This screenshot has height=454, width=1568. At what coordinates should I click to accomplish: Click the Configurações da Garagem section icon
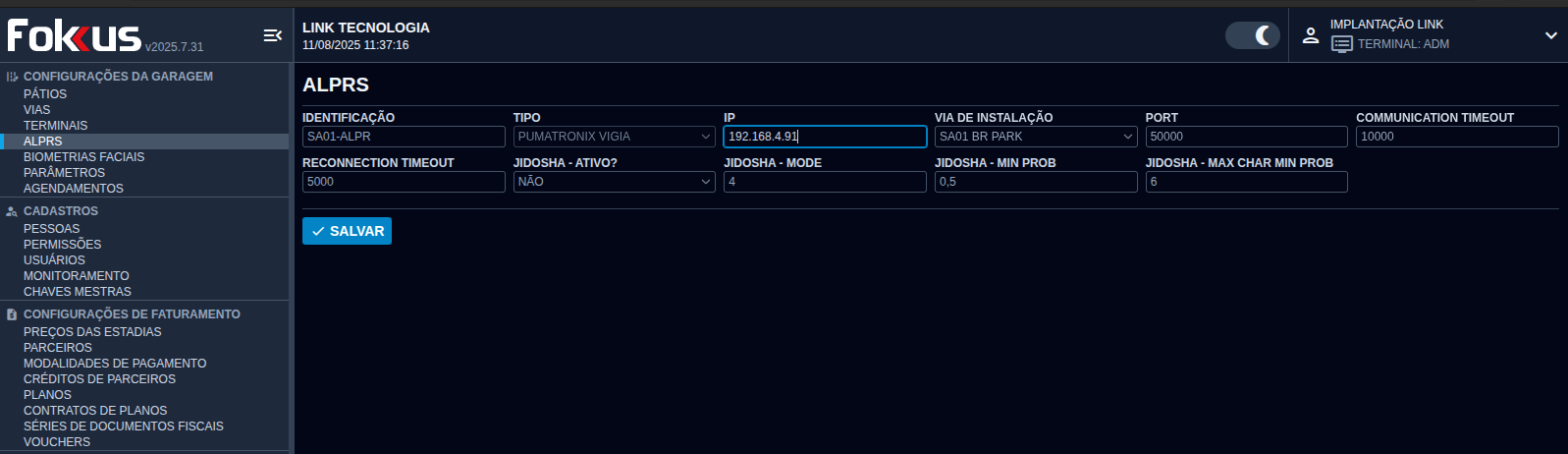pos(12,77)
